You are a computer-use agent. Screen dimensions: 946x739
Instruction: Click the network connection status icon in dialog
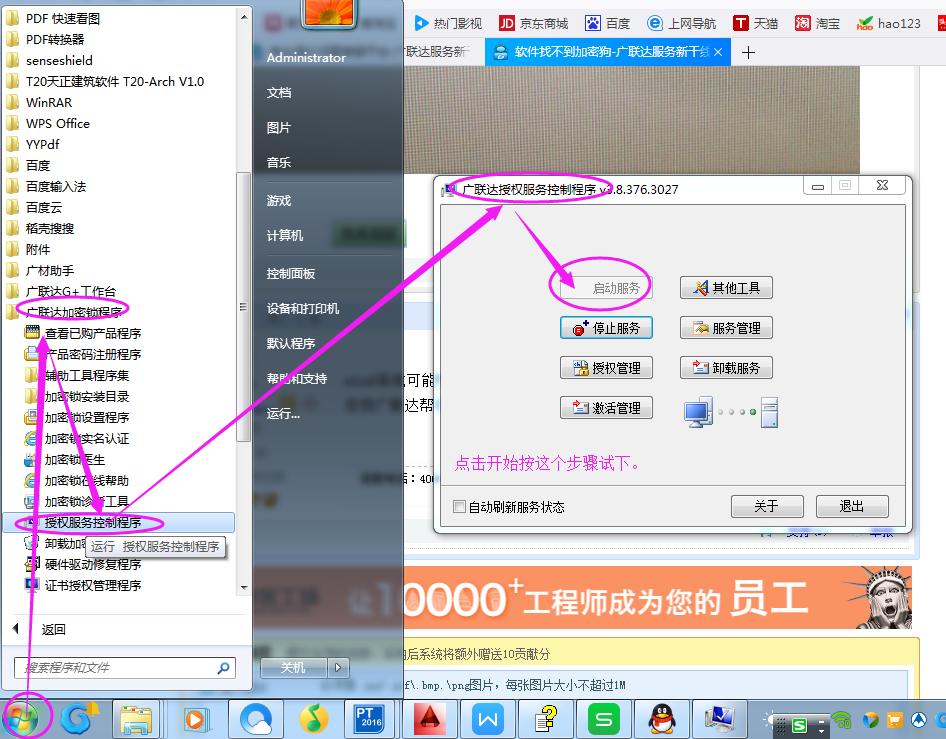coord(731,413)
